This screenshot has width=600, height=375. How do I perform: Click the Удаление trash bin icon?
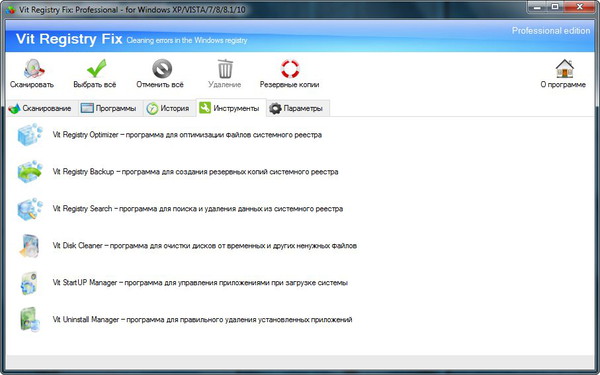225,69
